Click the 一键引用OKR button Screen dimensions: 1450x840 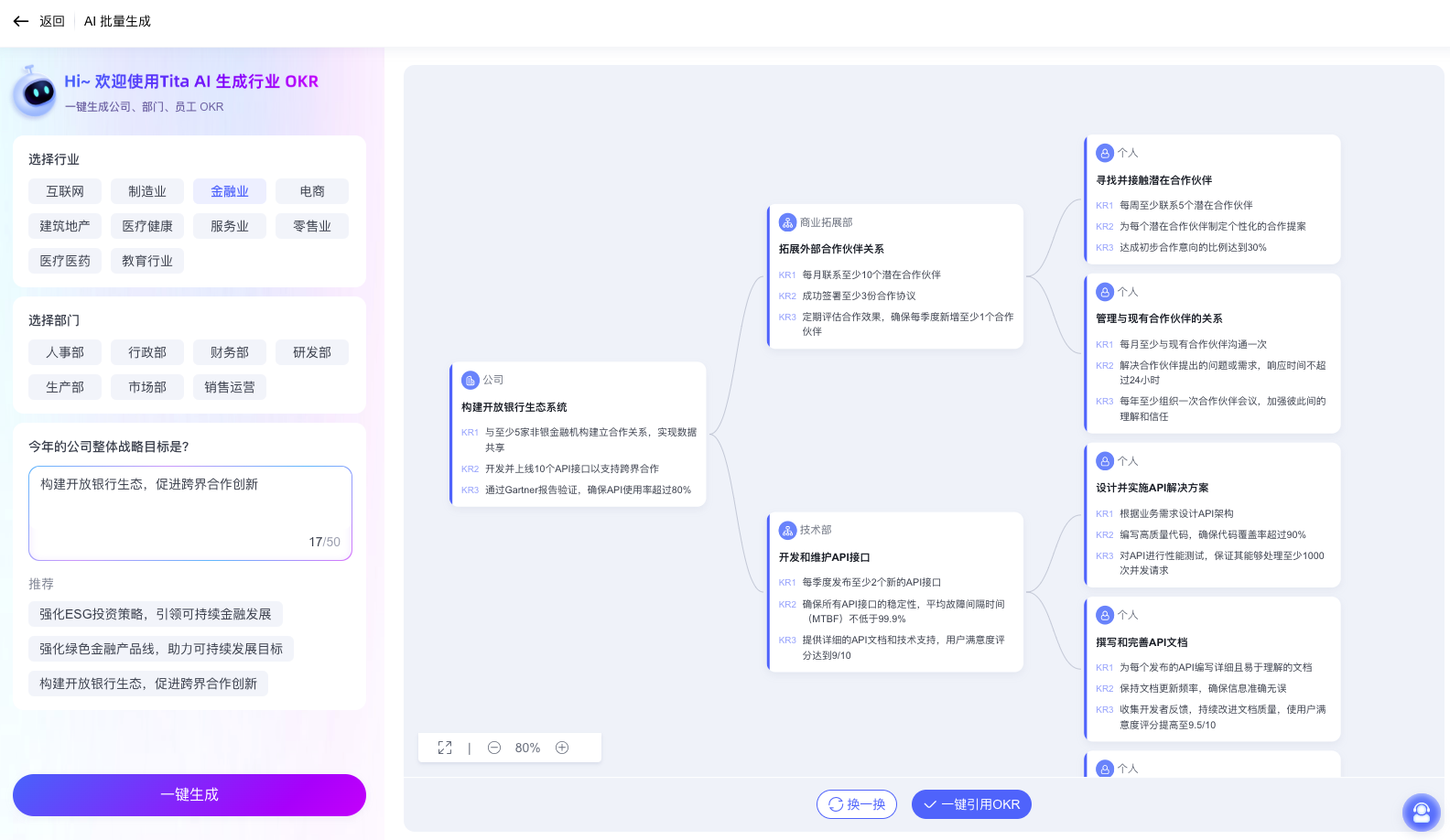coord(971,804)
